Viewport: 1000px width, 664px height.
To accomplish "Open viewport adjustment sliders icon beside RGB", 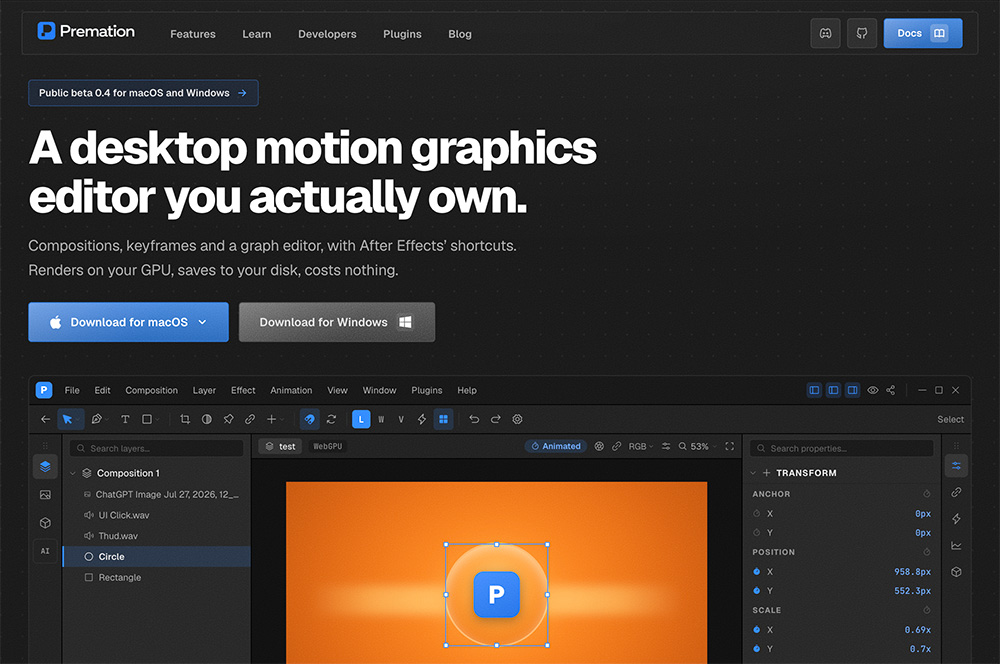I will (666, 446).
